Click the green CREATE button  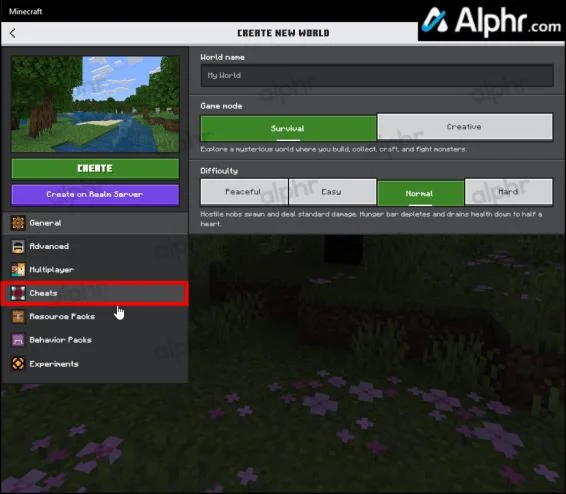pos(95,169)
